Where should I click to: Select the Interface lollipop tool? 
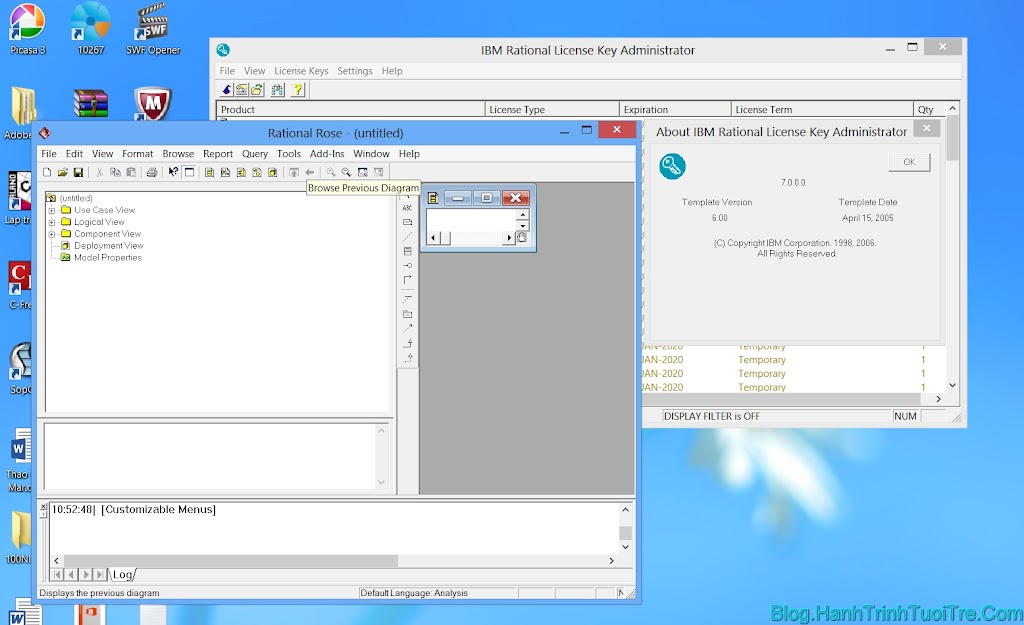click(x=408, y=266)
